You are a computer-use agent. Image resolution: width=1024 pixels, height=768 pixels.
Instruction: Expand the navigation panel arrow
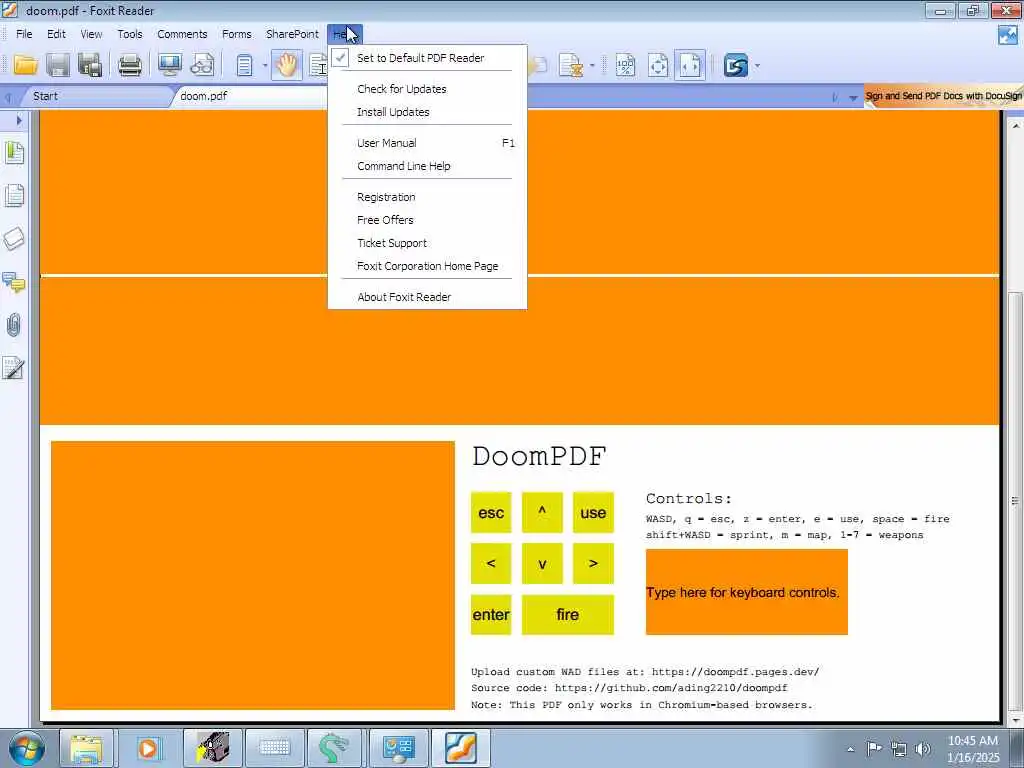point(19,120)
